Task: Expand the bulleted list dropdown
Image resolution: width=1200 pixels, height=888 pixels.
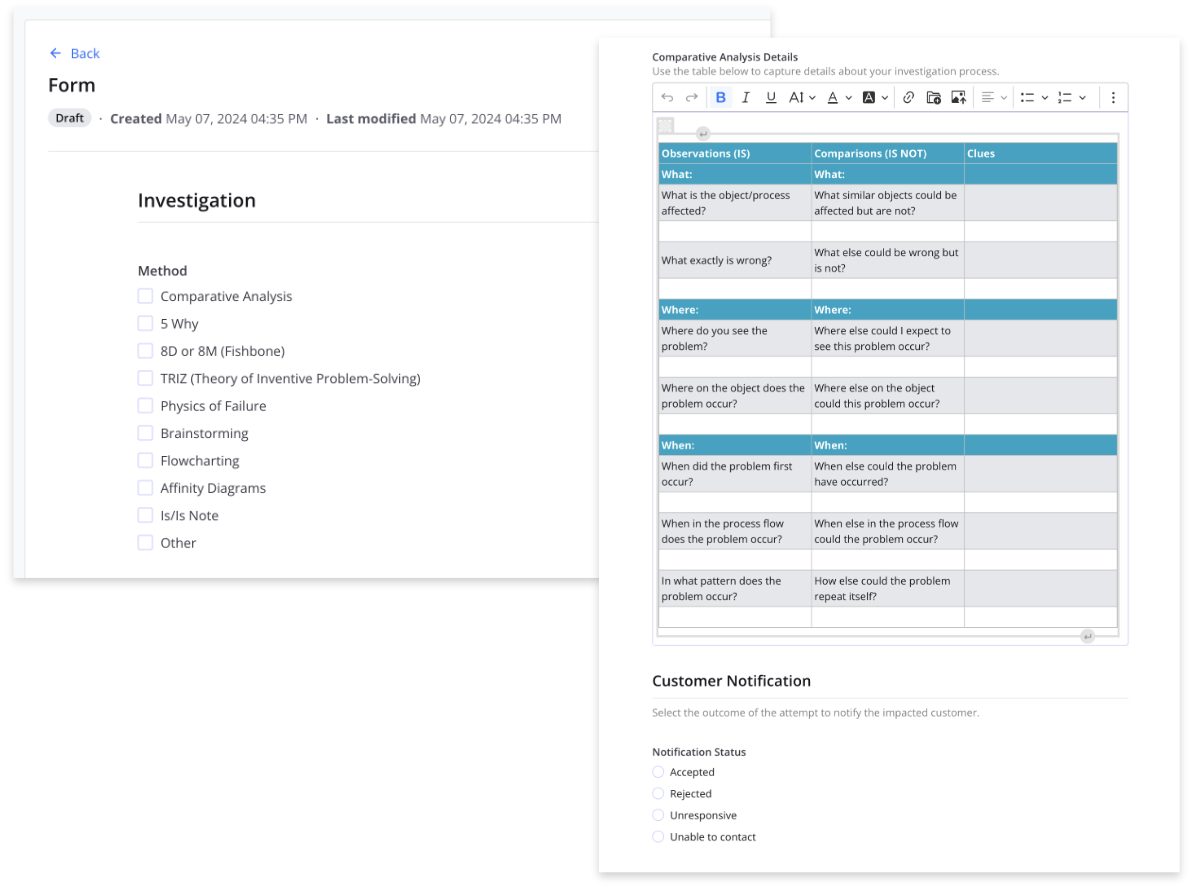Action: (1034, 97)
